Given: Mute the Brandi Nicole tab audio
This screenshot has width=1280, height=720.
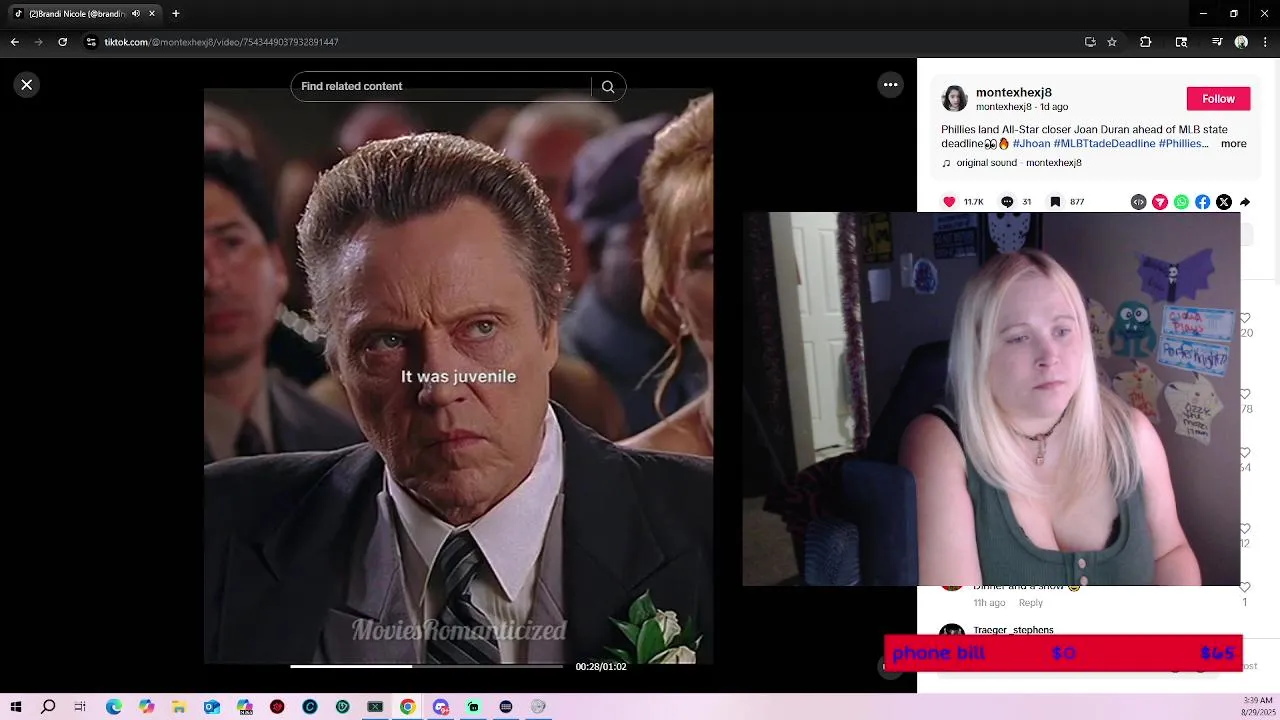Looking at the screenshot, I should pos(136,14).
